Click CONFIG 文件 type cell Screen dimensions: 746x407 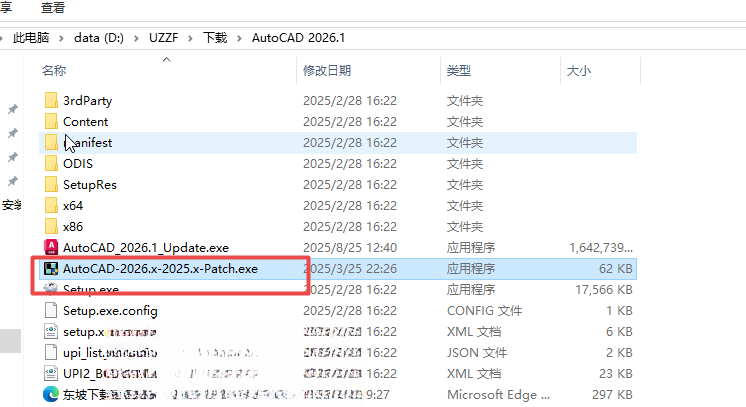(x=484, y=310)
